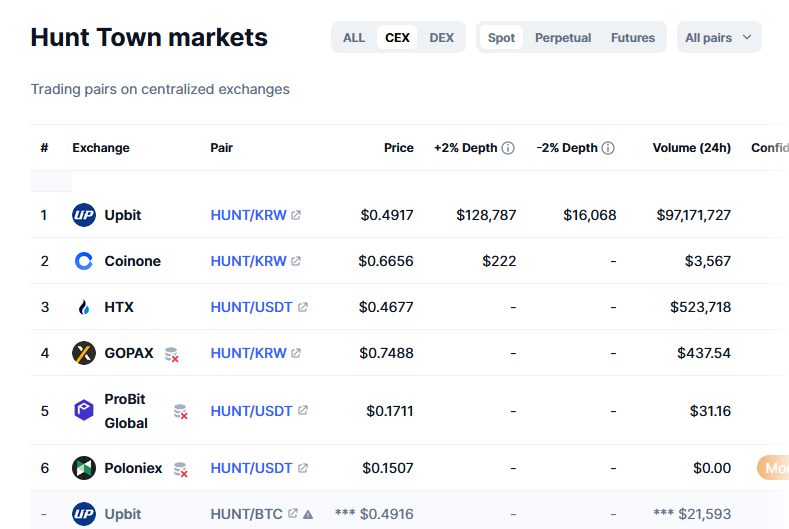The image size is (789, 529).
Task: Click the external link icon for Poloniex HUNT/USDT
Action: (303, 468)
